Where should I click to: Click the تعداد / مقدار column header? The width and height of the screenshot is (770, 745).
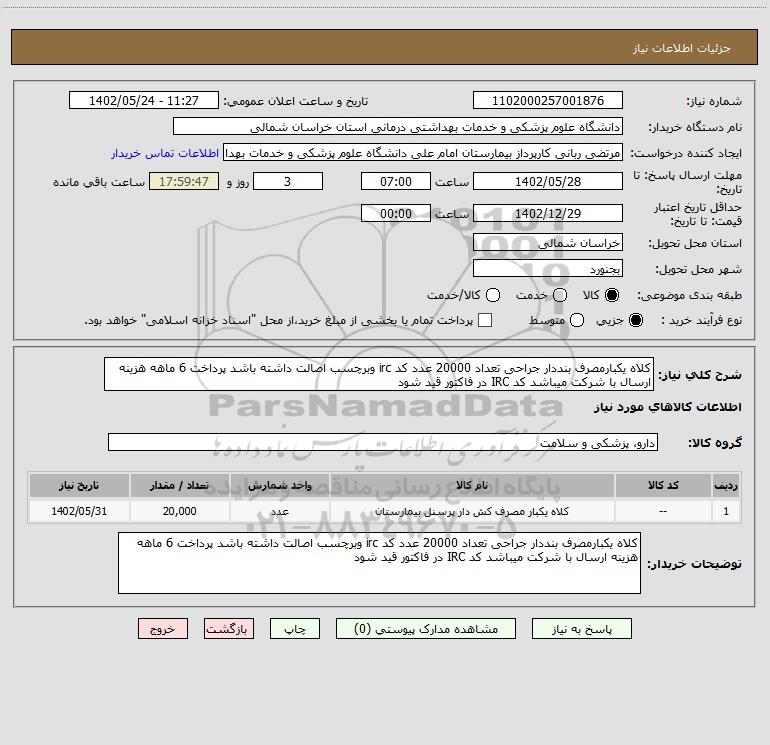click(179, 486)
